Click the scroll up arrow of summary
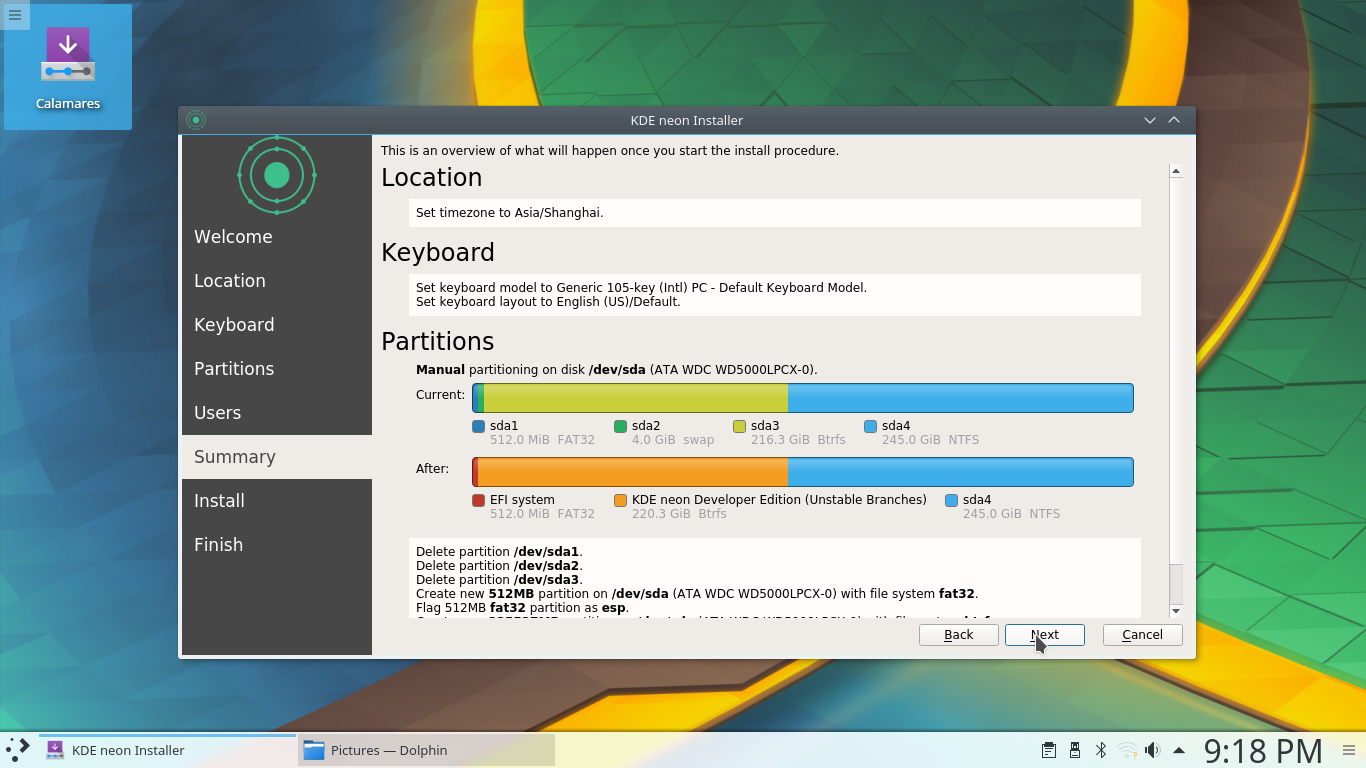 coord(1176,171)
